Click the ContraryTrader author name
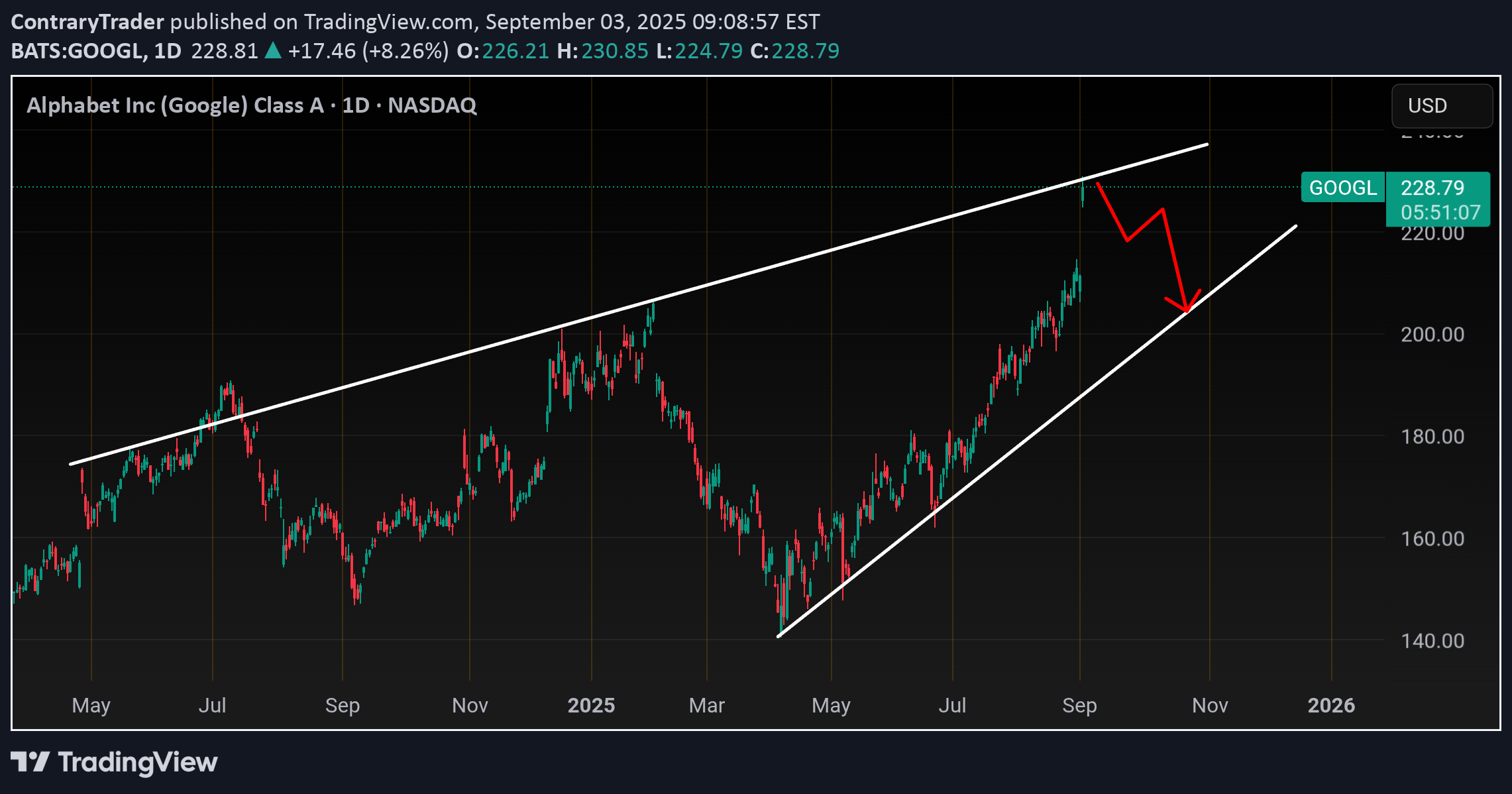This screenshot has width=1512, height=794. click(x=87, y=22)
